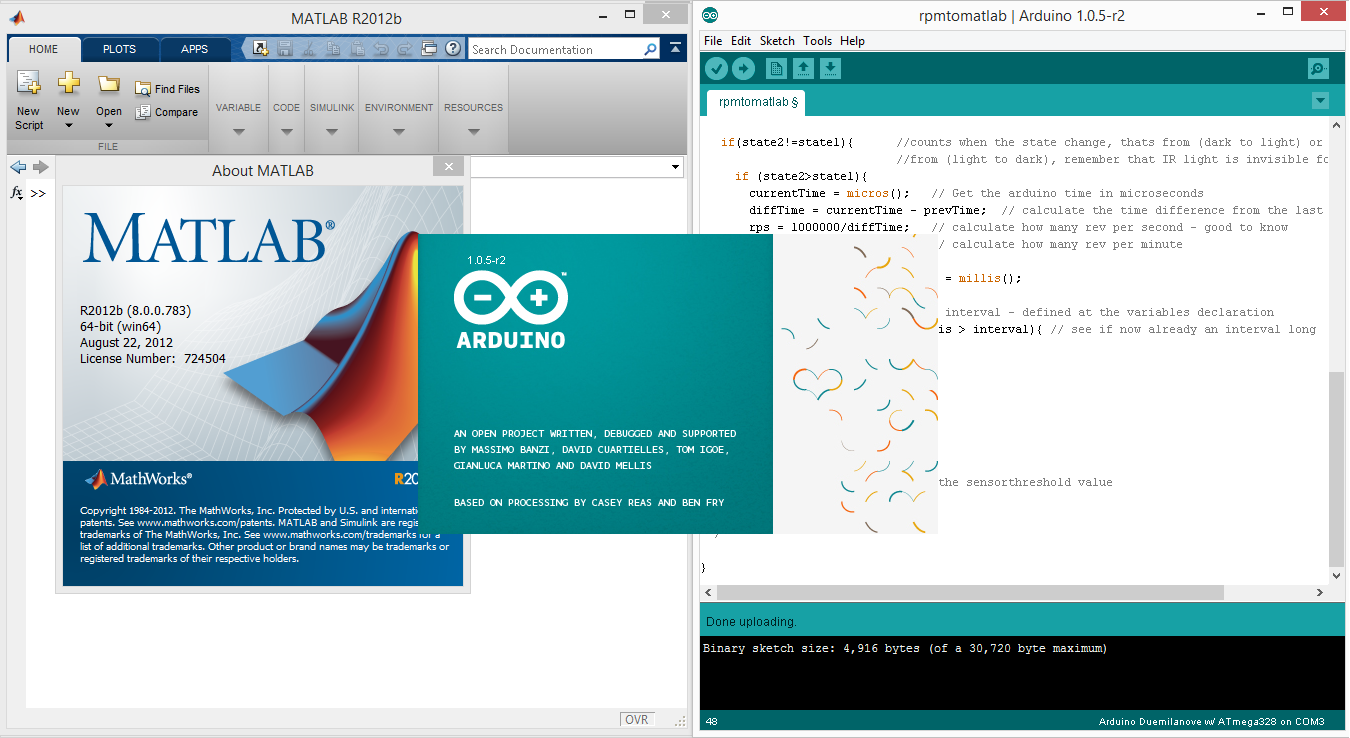Open the Arduino Sketch menu
This screenshot has width=1350, height=738.
tap(777, 41)
